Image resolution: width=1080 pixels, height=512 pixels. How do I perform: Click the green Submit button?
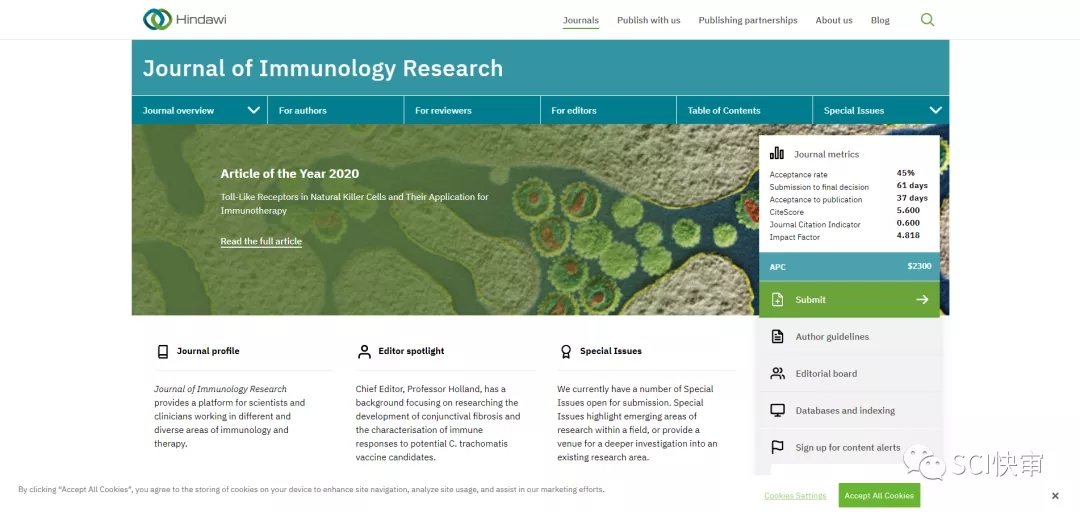849,300
